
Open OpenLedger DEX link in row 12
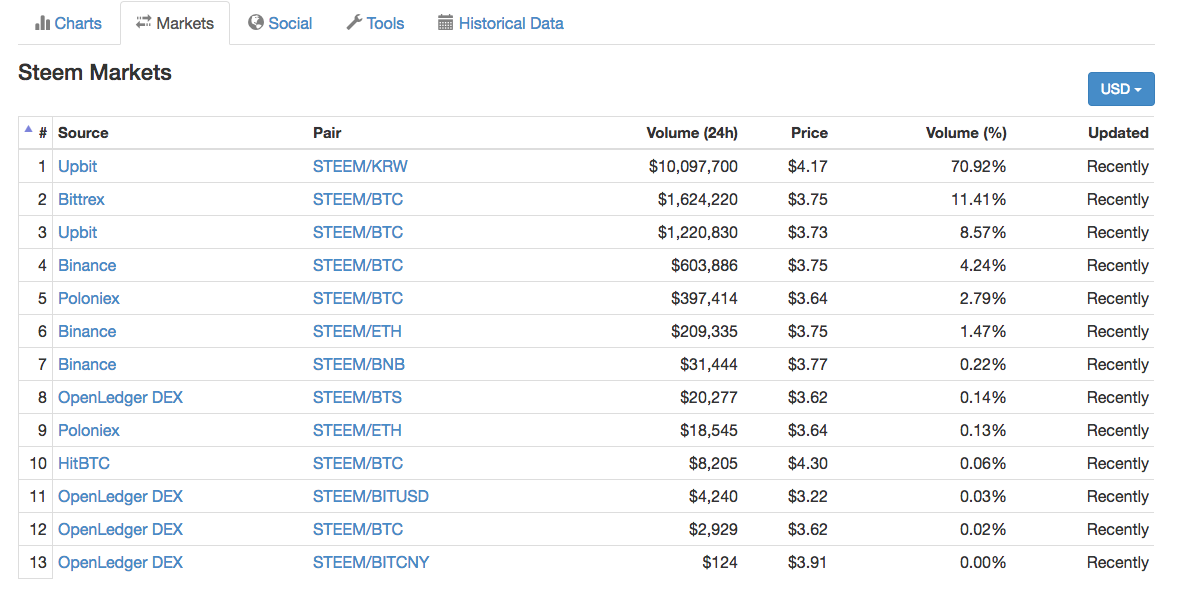click(120, 529)
